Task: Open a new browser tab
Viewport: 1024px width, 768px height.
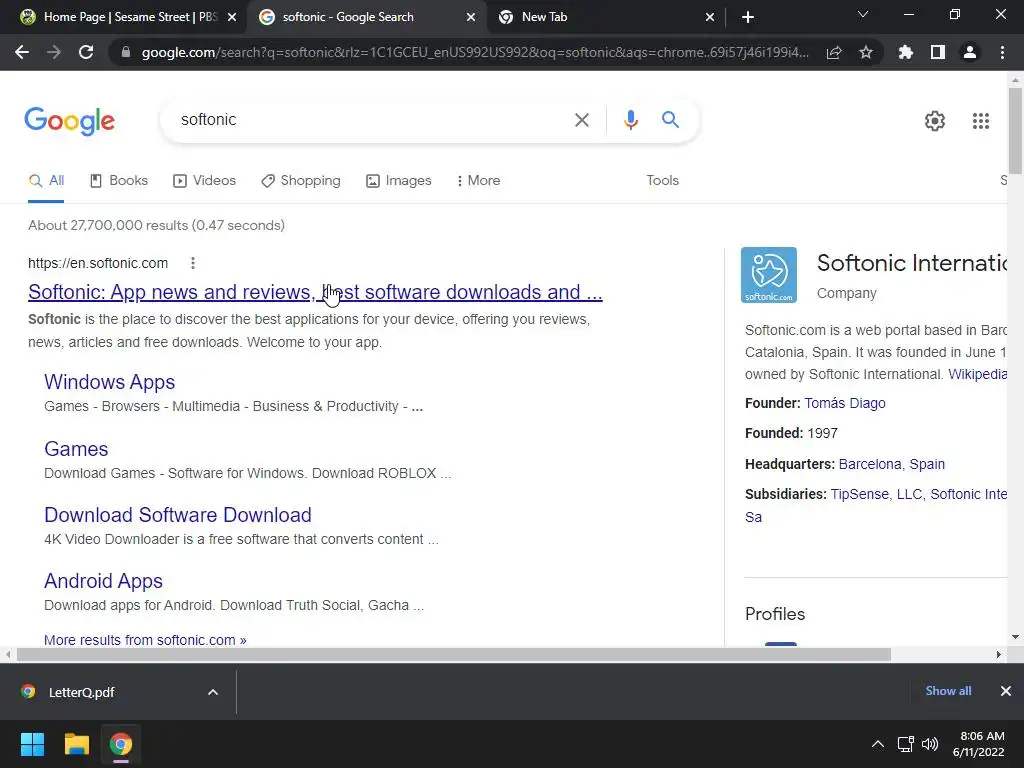Action: [748, 17]
